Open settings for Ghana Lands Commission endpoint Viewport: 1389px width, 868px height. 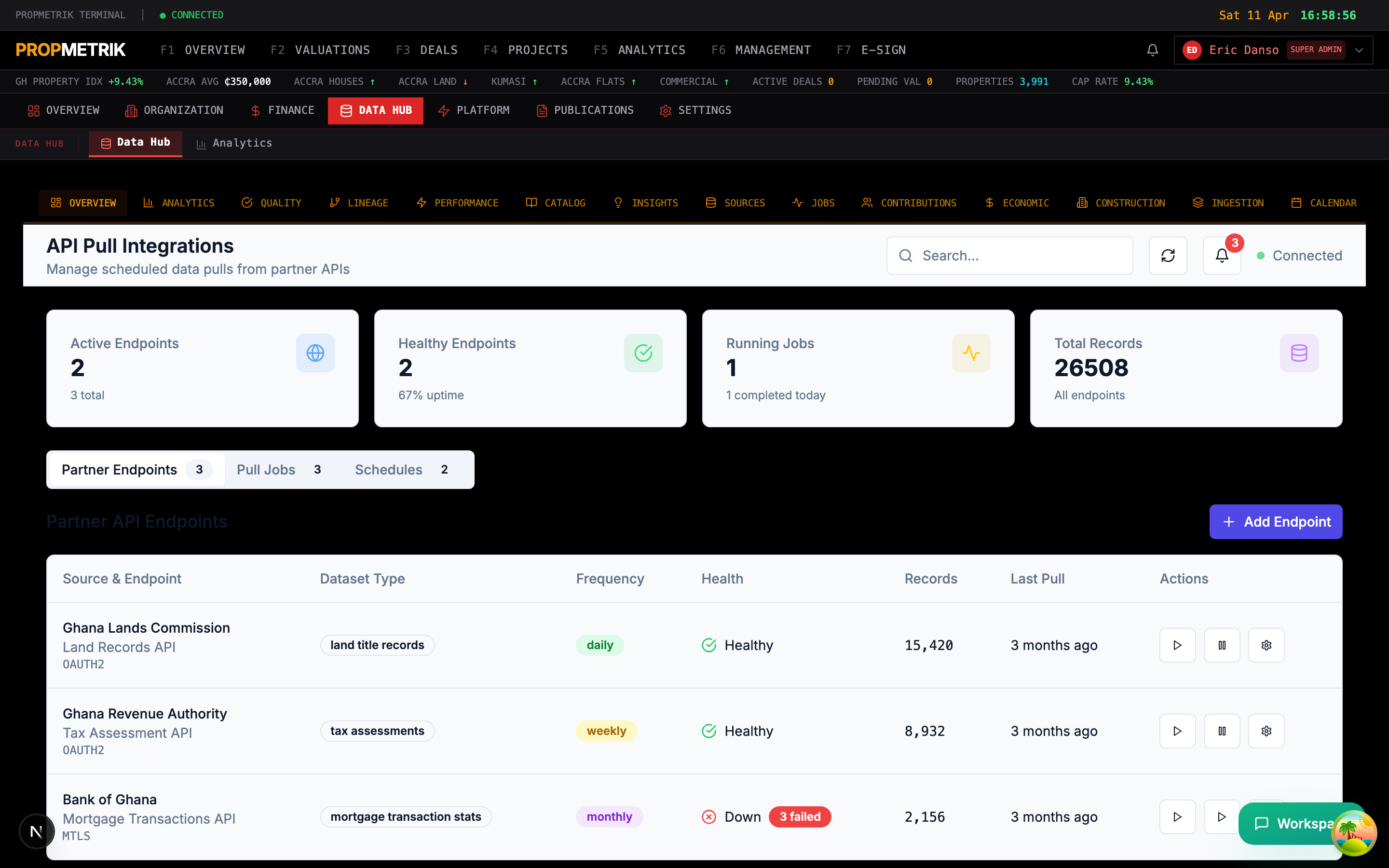pyautogui.click(x=1266, y=645)
